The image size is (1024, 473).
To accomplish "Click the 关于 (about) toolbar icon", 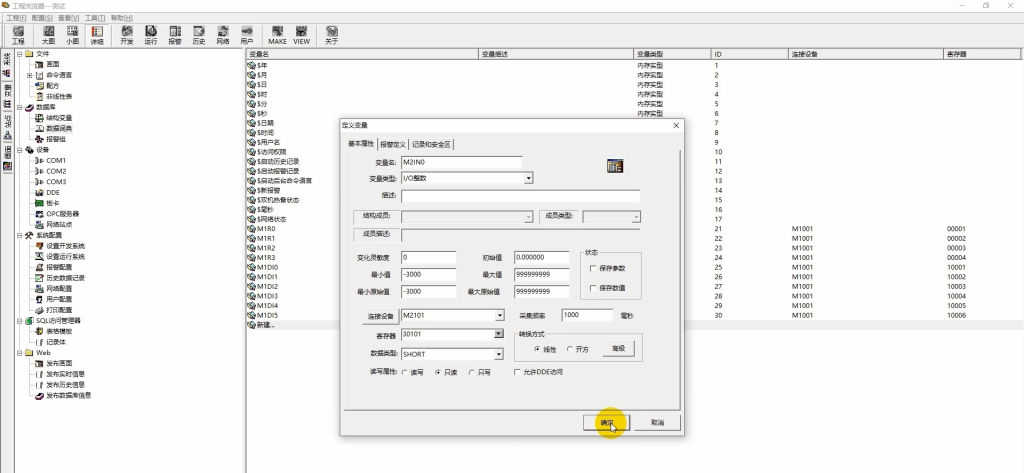I will pyautogui.click(x=332, y=35).
